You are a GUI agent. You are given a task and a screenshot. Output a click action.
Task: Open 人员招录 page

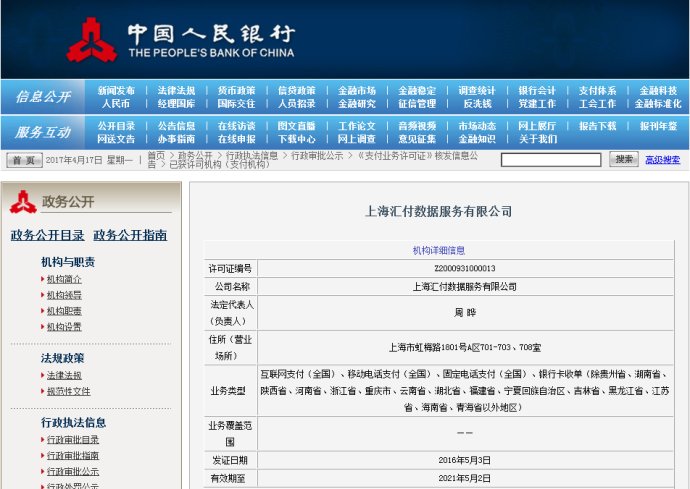(x=297, y=104)
